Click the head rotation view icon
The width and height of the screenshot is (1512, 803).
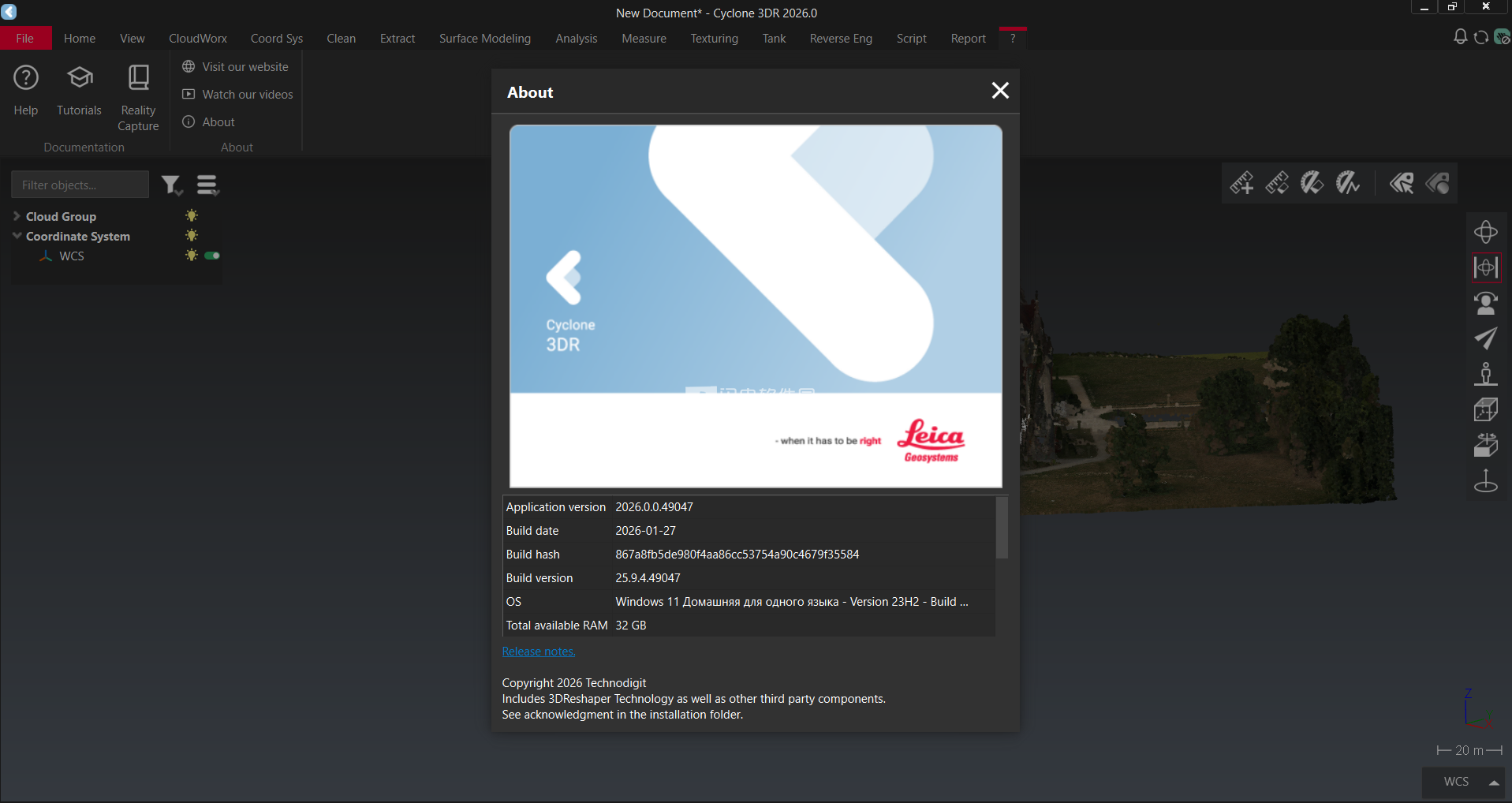(x=1485, y=303)
